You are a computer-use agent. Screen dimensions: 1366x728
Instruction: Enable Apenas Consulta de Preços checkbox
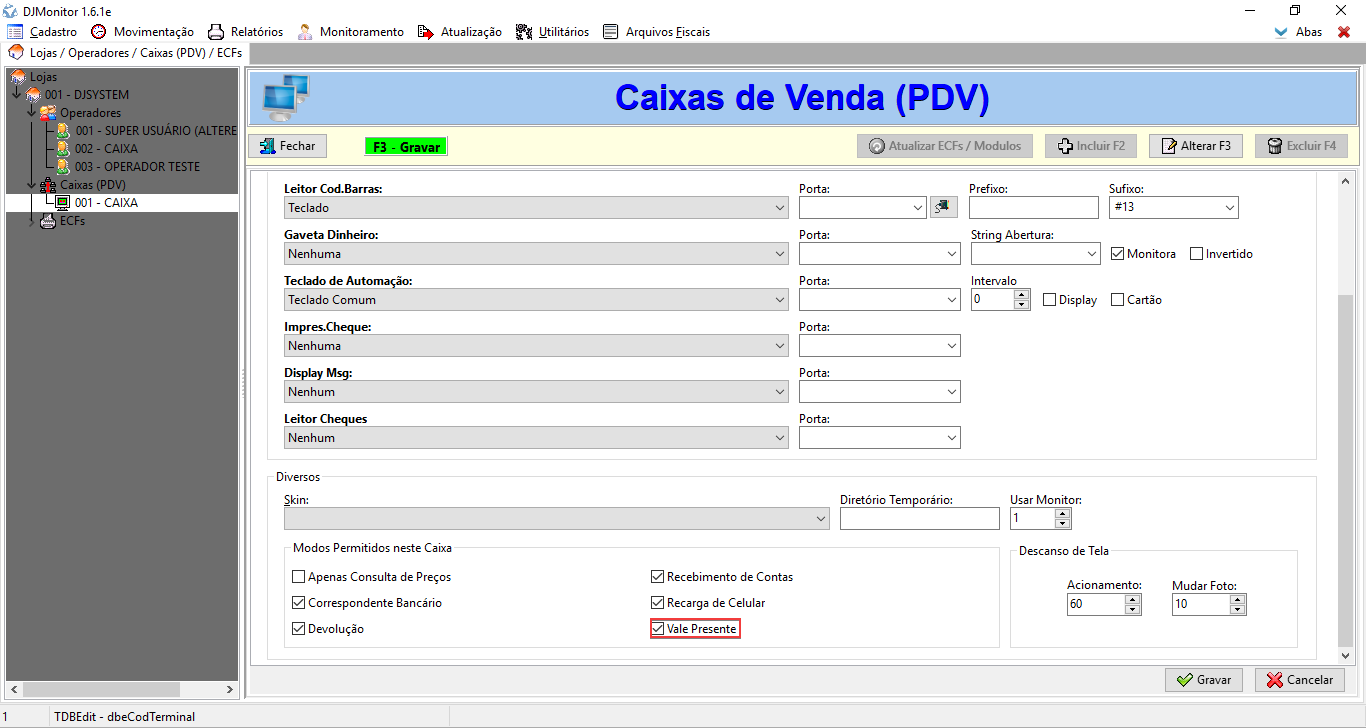coord(299,577)
